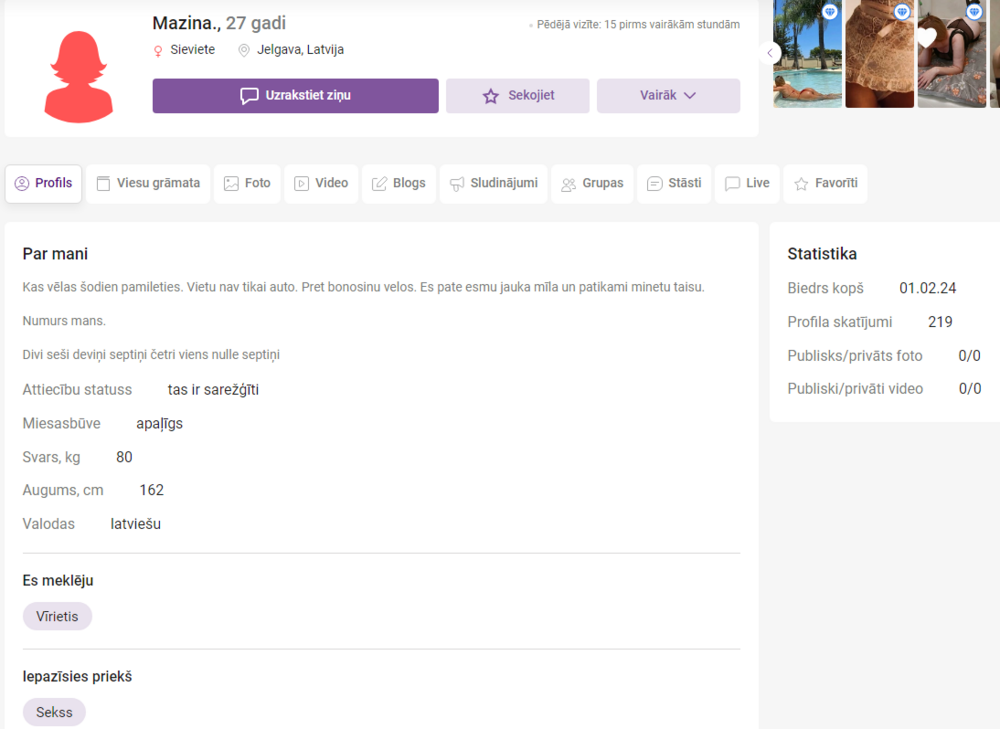This screenshot has width=1000, height=729.
Task: Open the Grupas tab
Action: [x=592, y=184]
